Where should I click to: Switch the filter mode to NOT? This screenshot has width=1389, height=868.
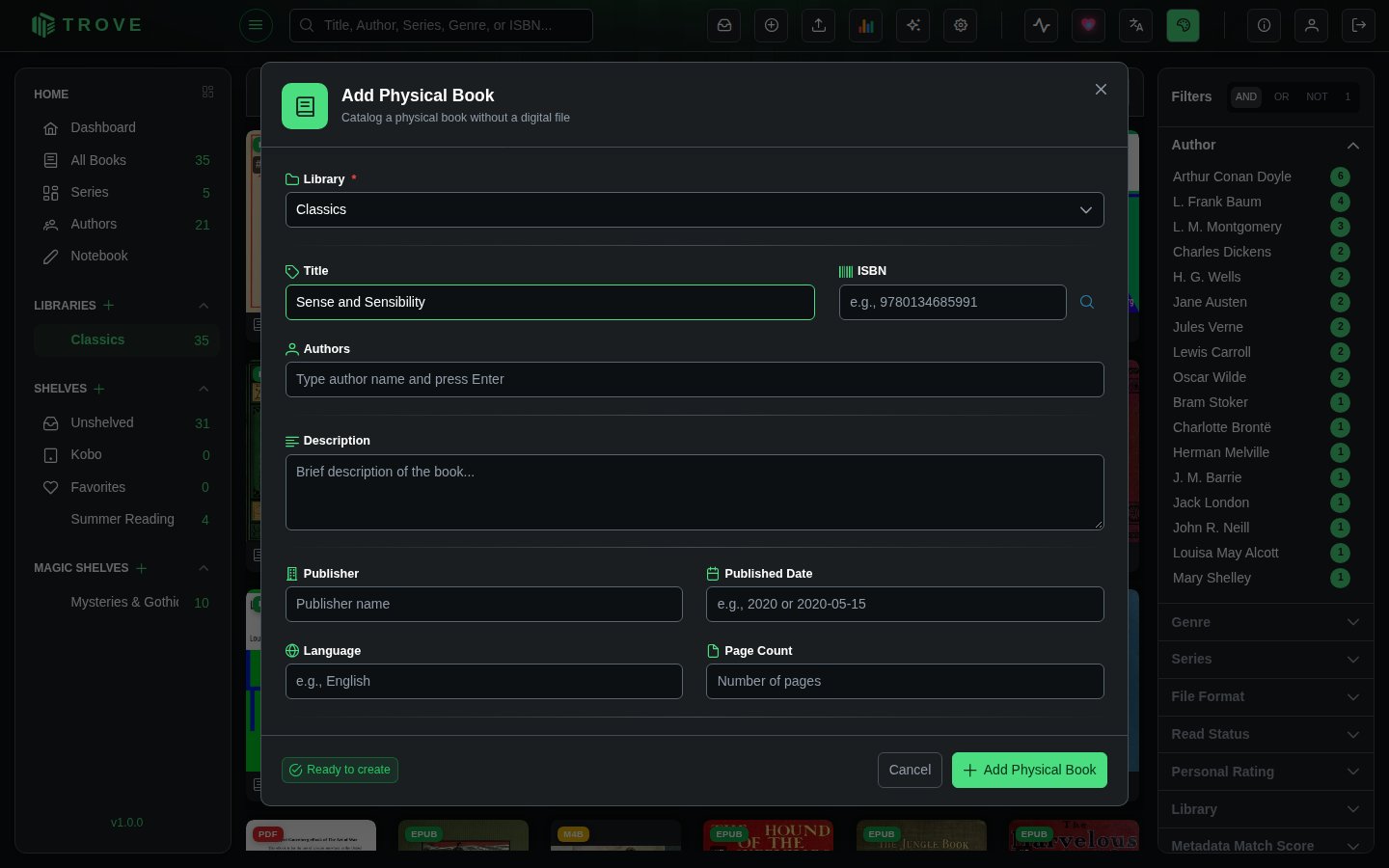(1317, 96)
